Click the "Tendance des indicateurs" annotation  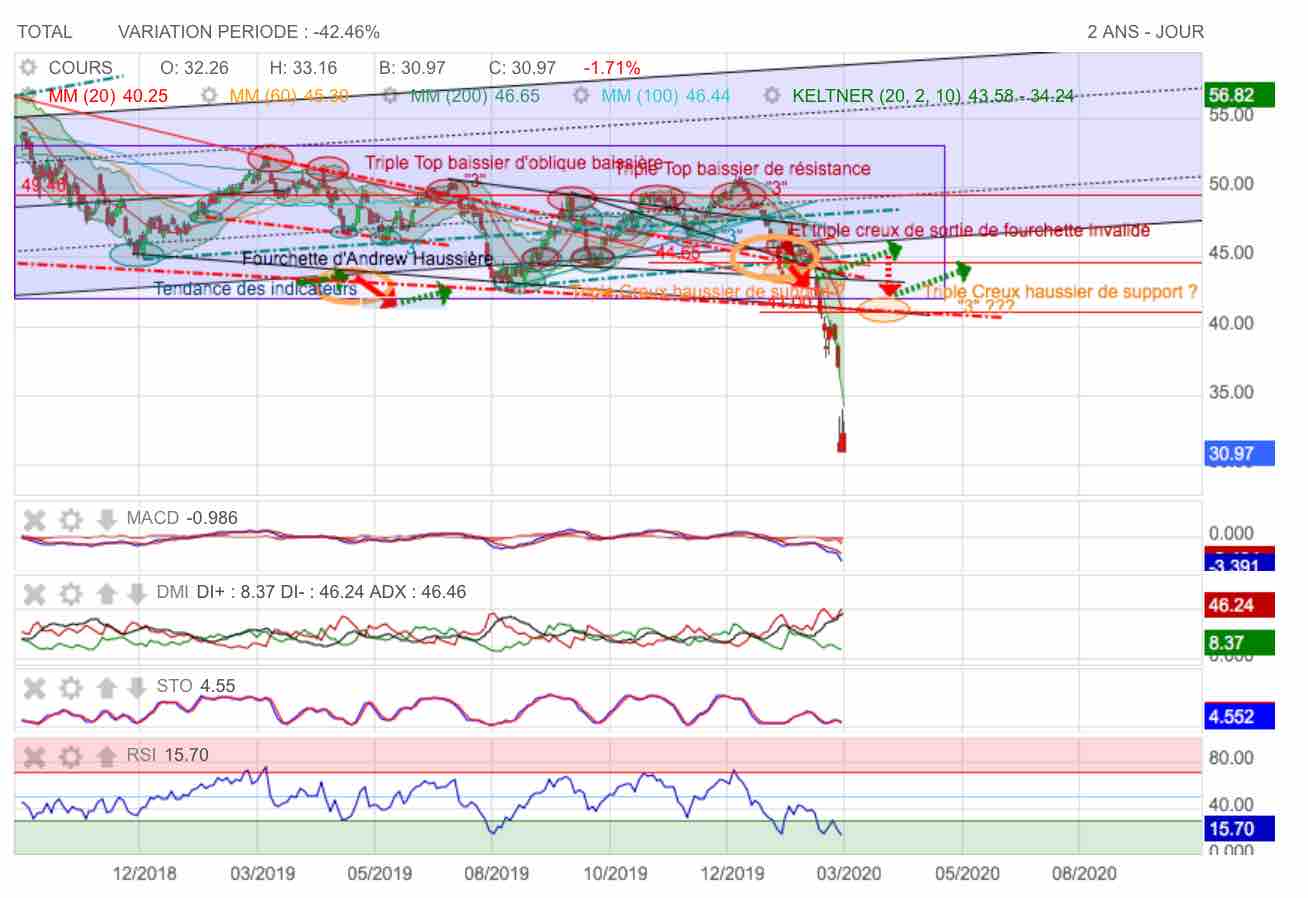click(x=255, y=289)
